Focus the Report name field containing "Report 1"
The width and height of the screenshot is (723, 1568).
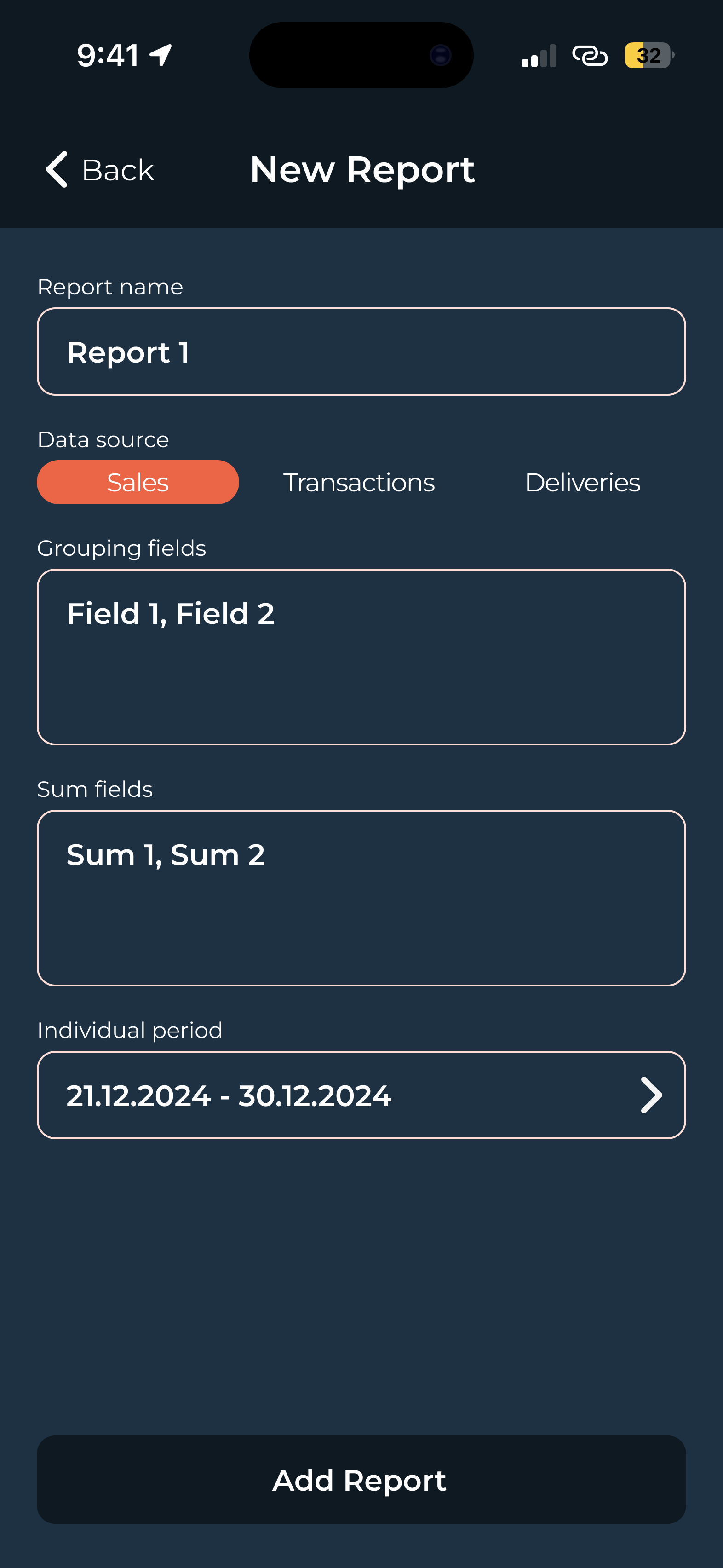[361, 352]
